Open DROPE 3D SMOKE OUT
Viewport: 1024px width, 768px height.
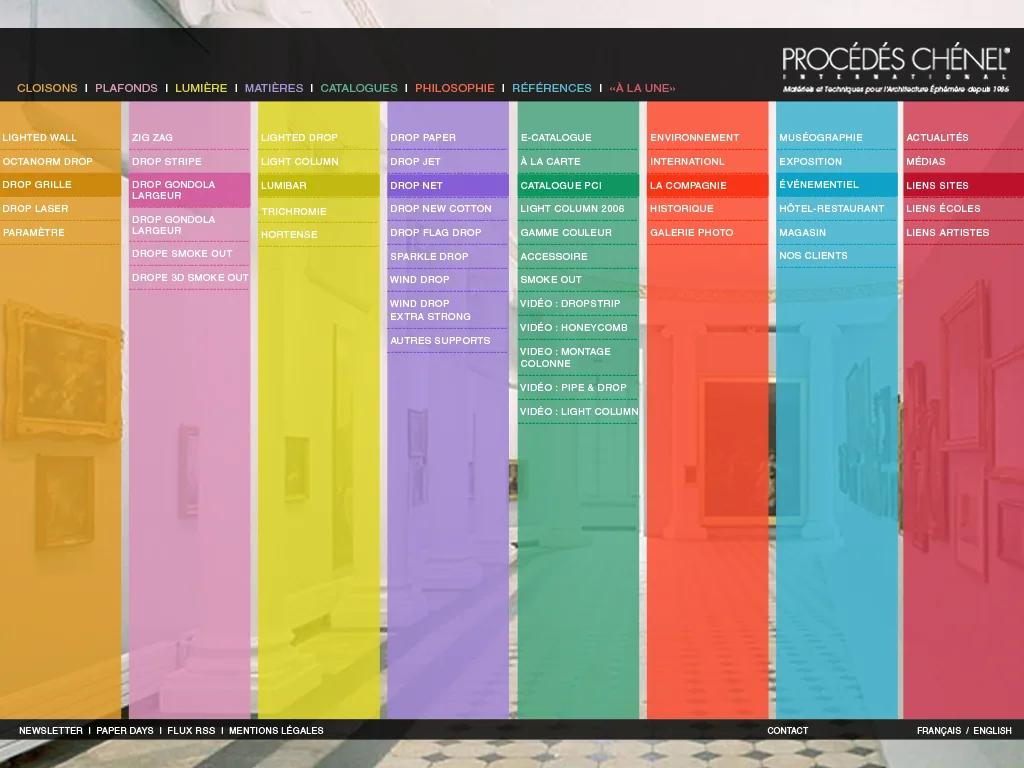190,278
